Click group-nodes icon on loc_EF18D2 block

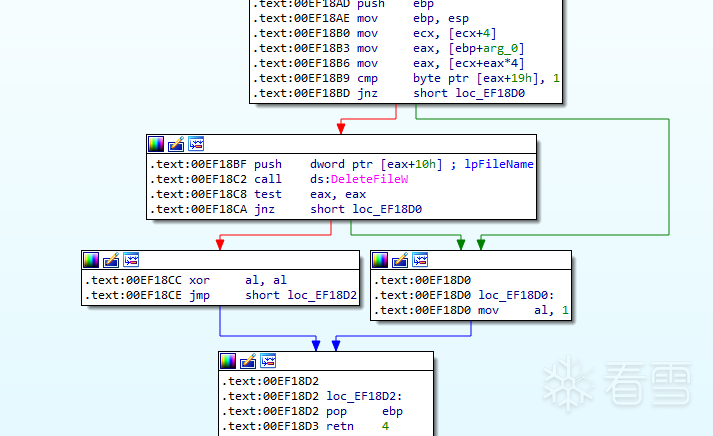(x=268, y=361)
